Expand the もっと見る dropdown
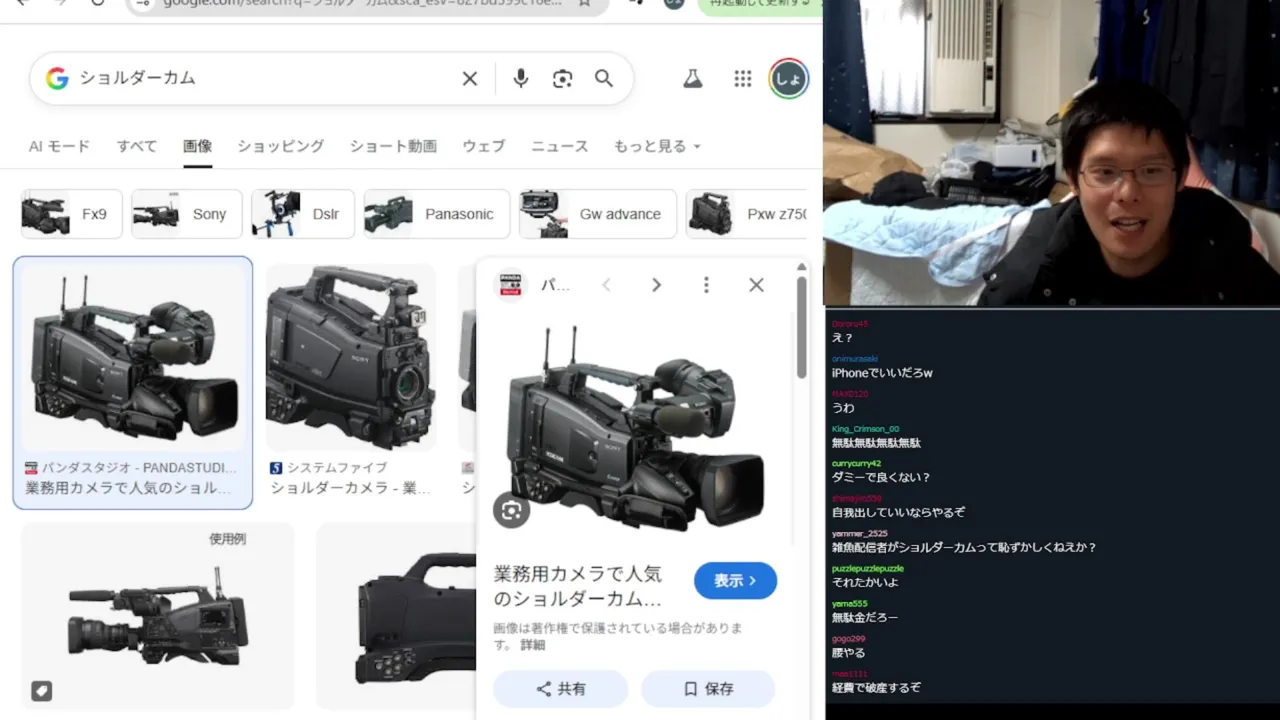The height and width of the screenshot is (720, 1280). [x=657, y=146]
